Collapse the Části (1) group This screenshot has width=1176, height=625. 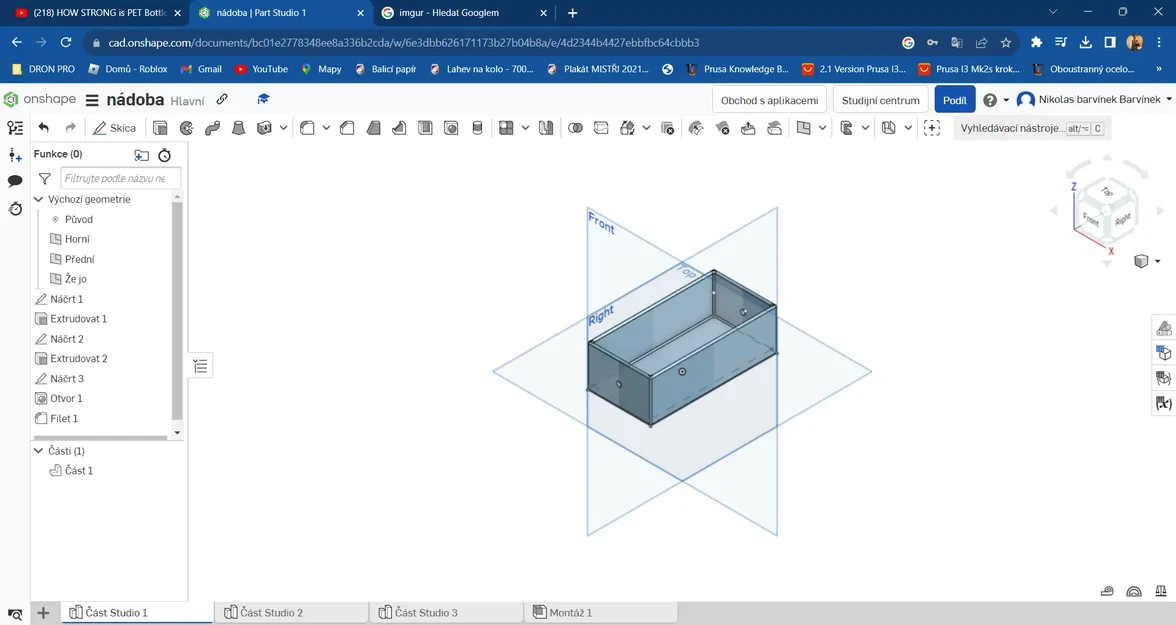(39, 451)
